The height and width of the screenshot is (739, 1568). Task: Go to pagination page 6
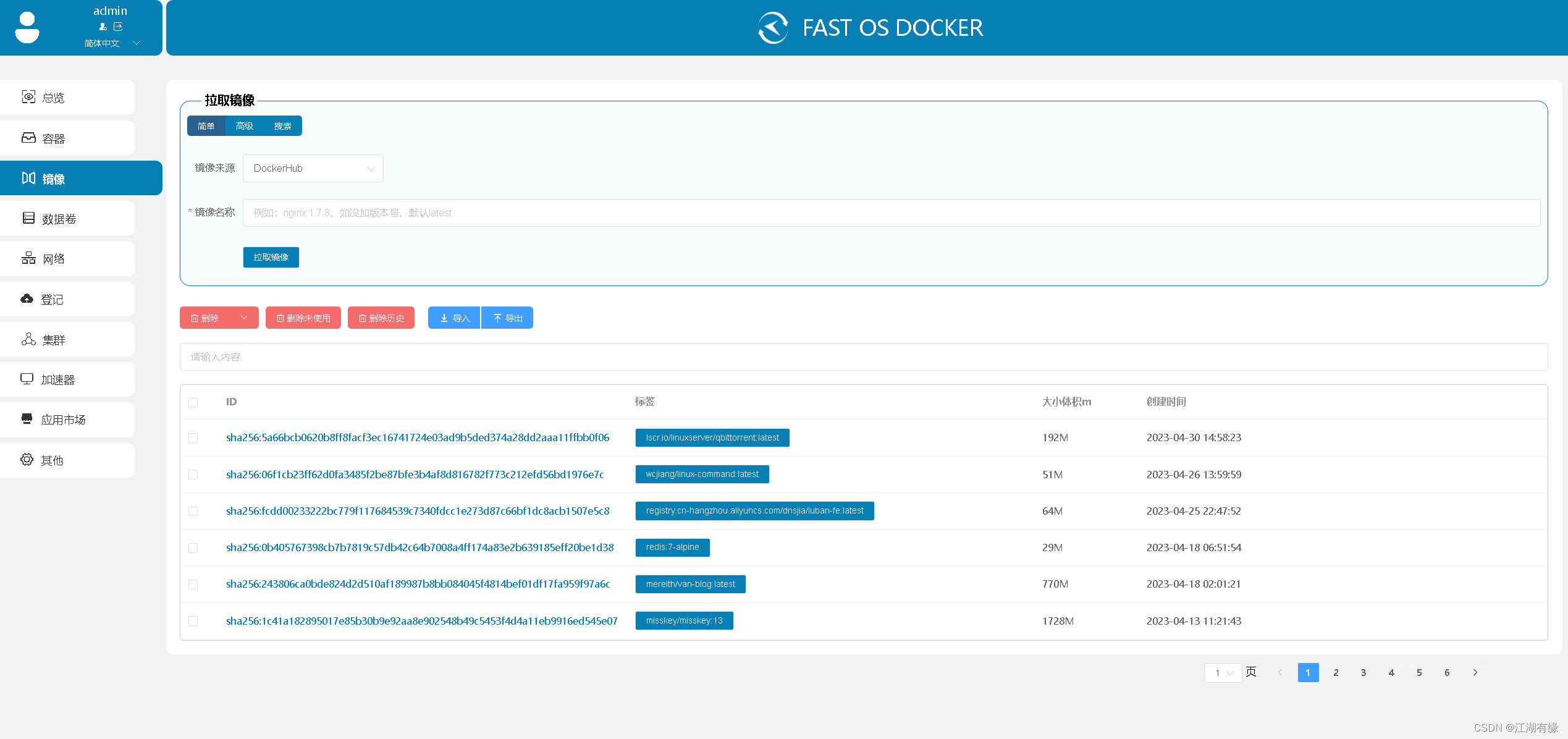pyautogui.click(x=1447, y=672)
